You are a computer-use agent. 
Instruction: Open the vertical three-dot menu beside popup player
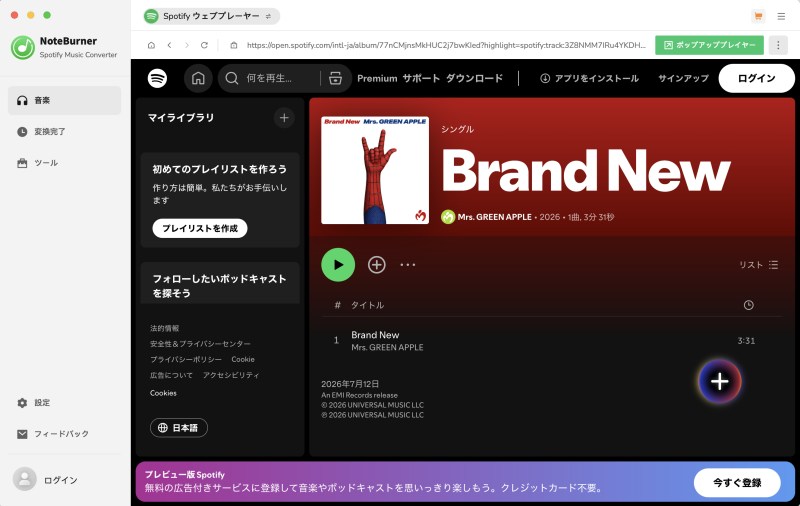tap(778, 45)
